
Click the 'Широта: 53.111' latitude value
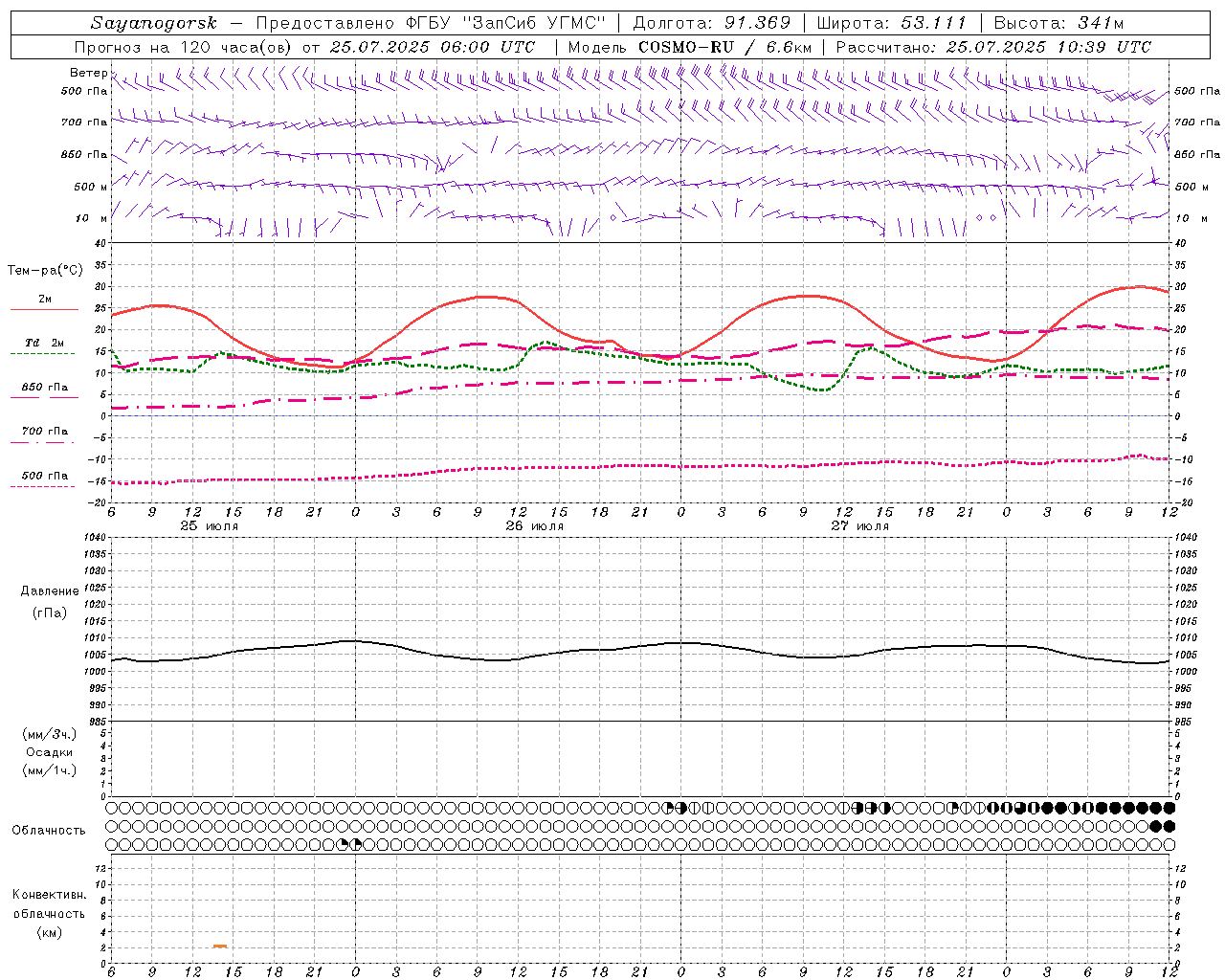pos(892,23)
